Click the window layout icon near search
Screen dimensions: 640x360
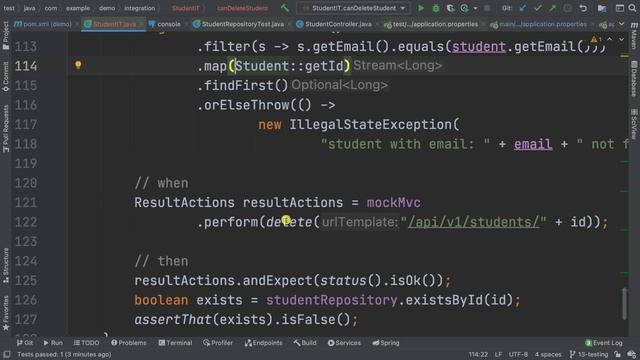coord(620,8)
